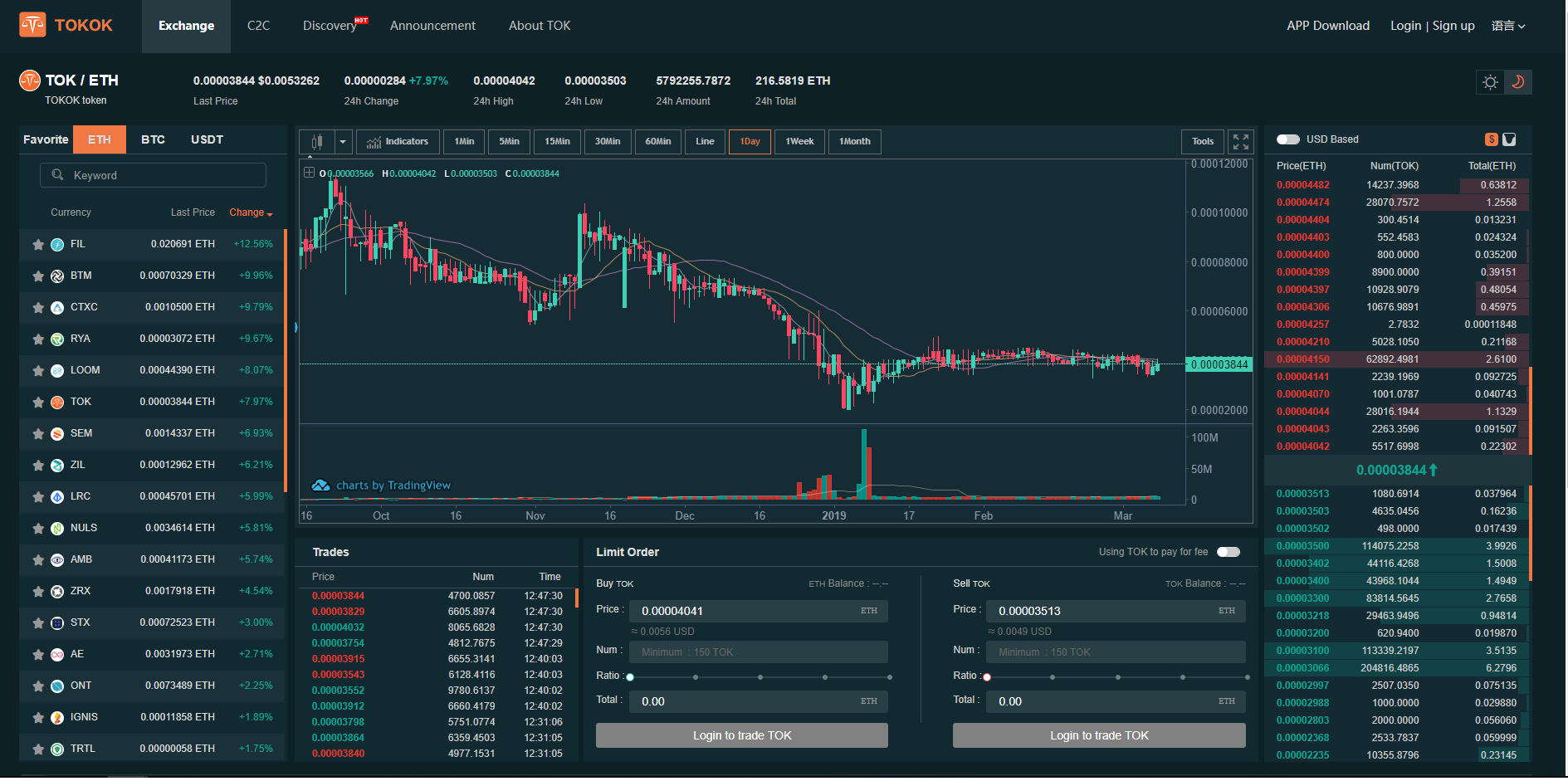The image size is (1568, 781).
Task: Toggle favorite star for RYA
Action: pos(38,339)
